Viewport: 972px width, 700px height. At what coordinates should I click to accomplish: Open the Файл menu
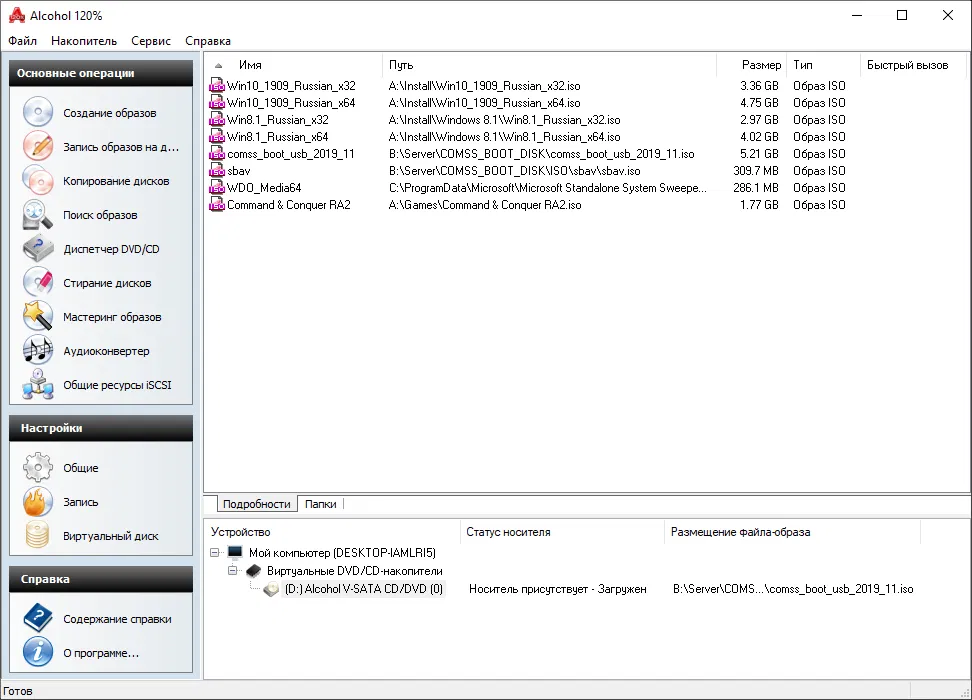[22, 41]
